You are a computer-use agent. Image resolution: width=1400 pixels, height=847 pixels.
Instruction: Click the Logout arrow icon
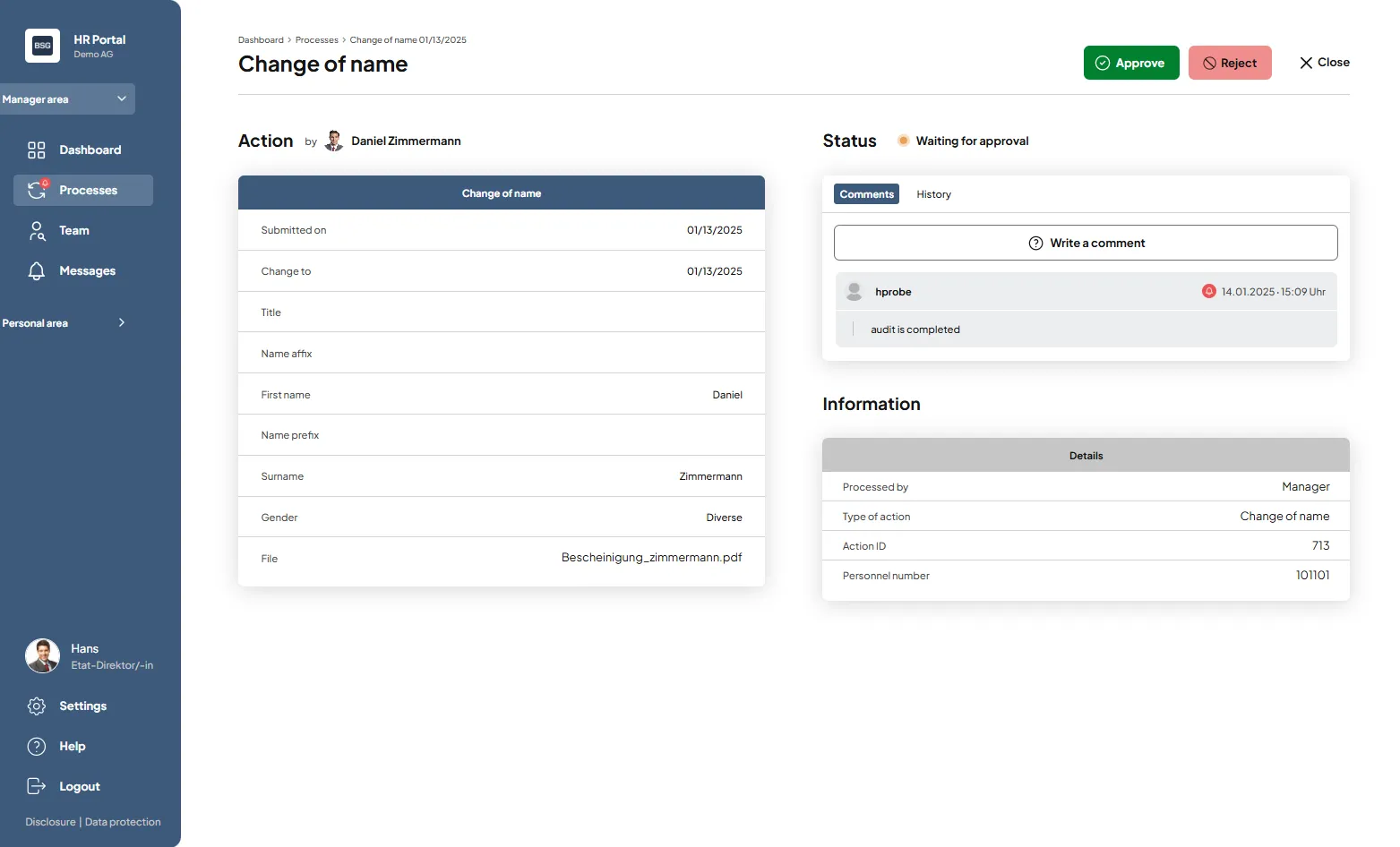(x=37, y=786)
